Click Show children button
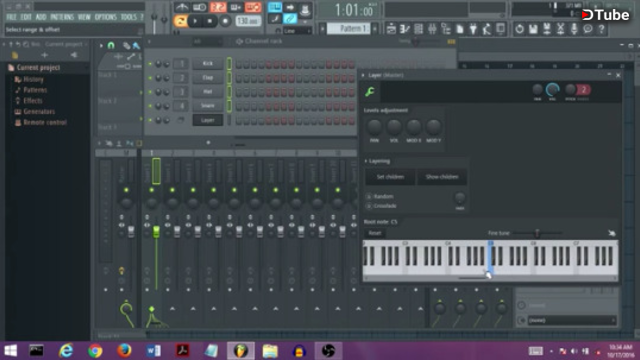This screenshot has width=640, height=360. click(442, 177)
